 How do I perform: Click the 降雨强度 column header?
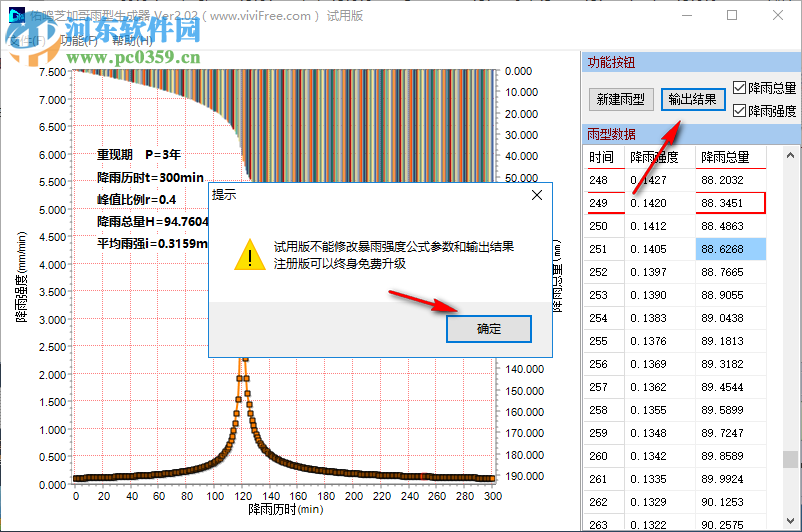point(659,157)
